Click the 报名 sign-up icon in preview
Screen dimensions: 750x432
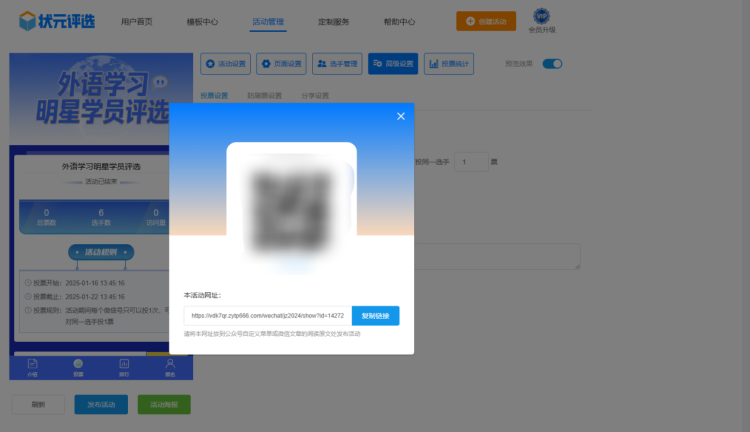(169, 367)
